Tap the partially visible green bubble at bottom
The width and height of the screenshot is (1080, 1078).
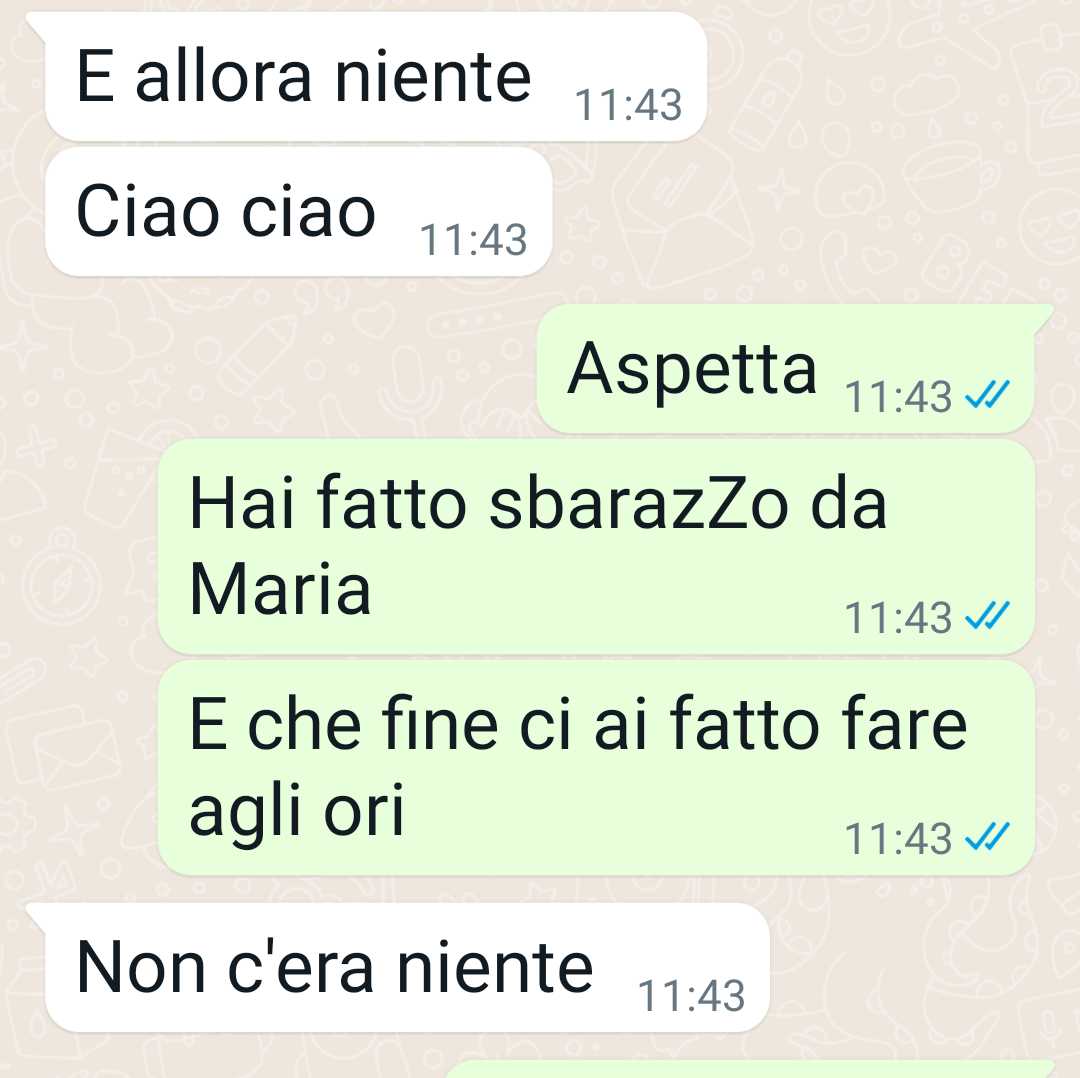[x=751, y=1070]
